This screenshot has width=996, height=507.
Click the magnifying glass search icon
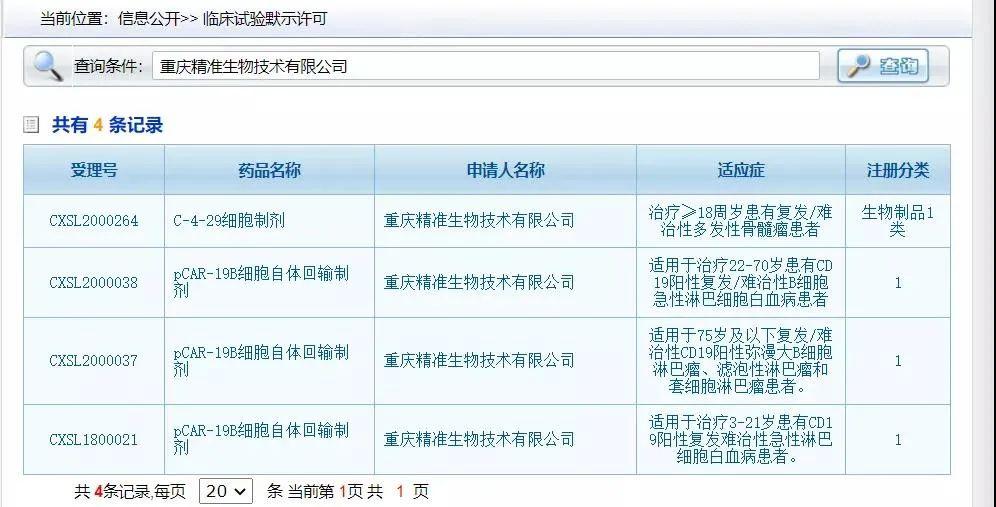(x=47, y=66)
